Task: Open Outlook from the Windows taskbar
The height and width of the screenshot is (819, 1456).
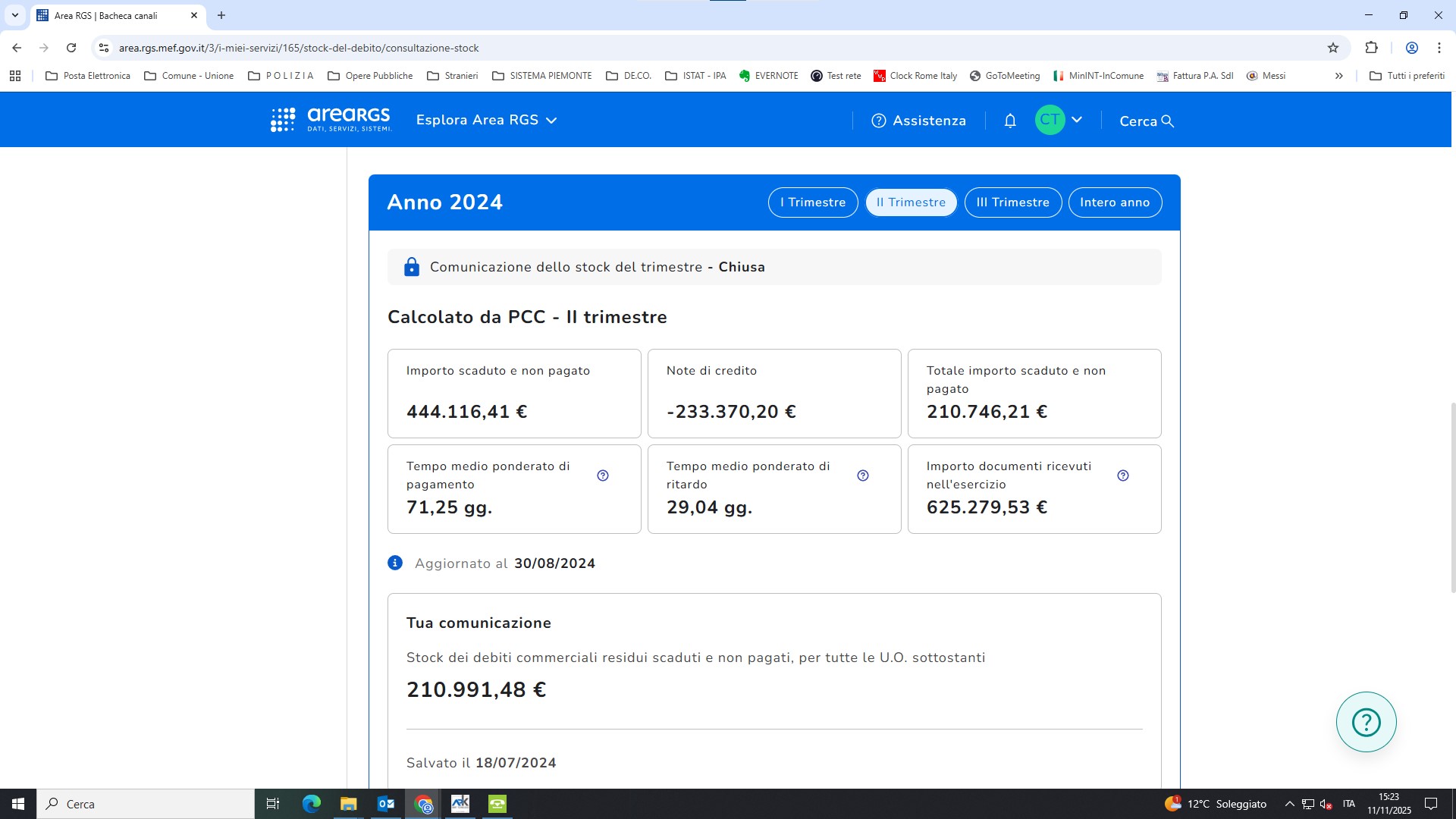Action: (385, 804)
